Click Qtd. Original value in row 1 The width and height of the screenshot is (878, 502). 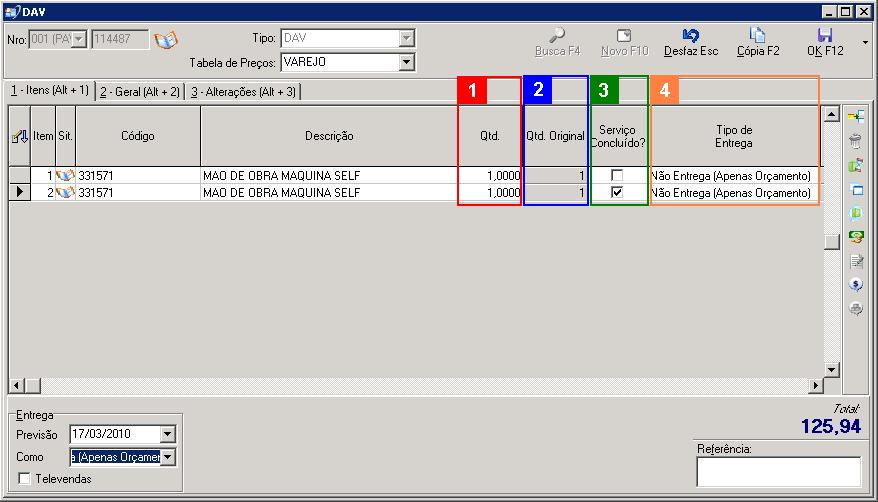(x=555, y=176)
